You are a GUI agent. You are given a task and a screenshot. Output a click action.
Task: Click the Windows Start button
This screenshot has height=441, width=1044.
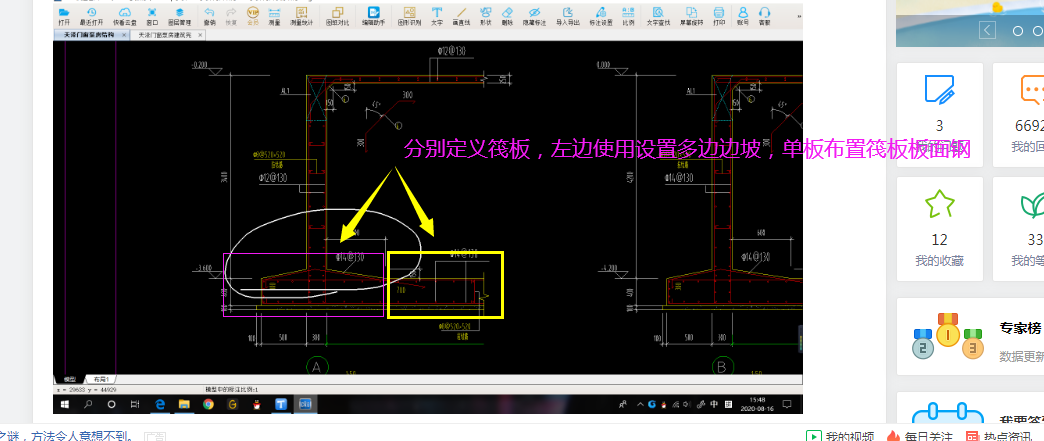(65, 404)
